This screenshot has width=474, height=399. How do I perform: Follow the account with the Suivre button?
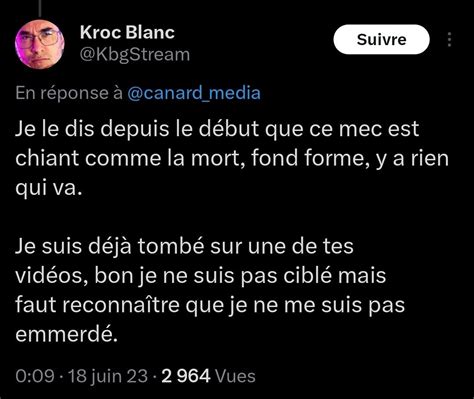point(381,40)
